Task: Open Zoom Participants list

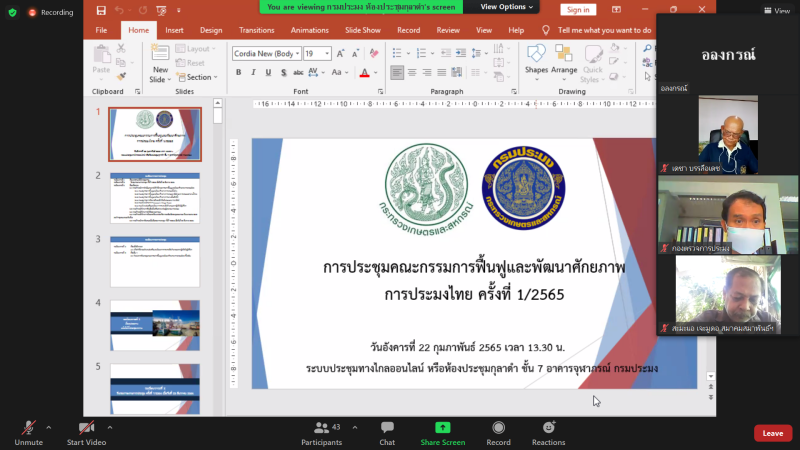Action: coord(321,433)
